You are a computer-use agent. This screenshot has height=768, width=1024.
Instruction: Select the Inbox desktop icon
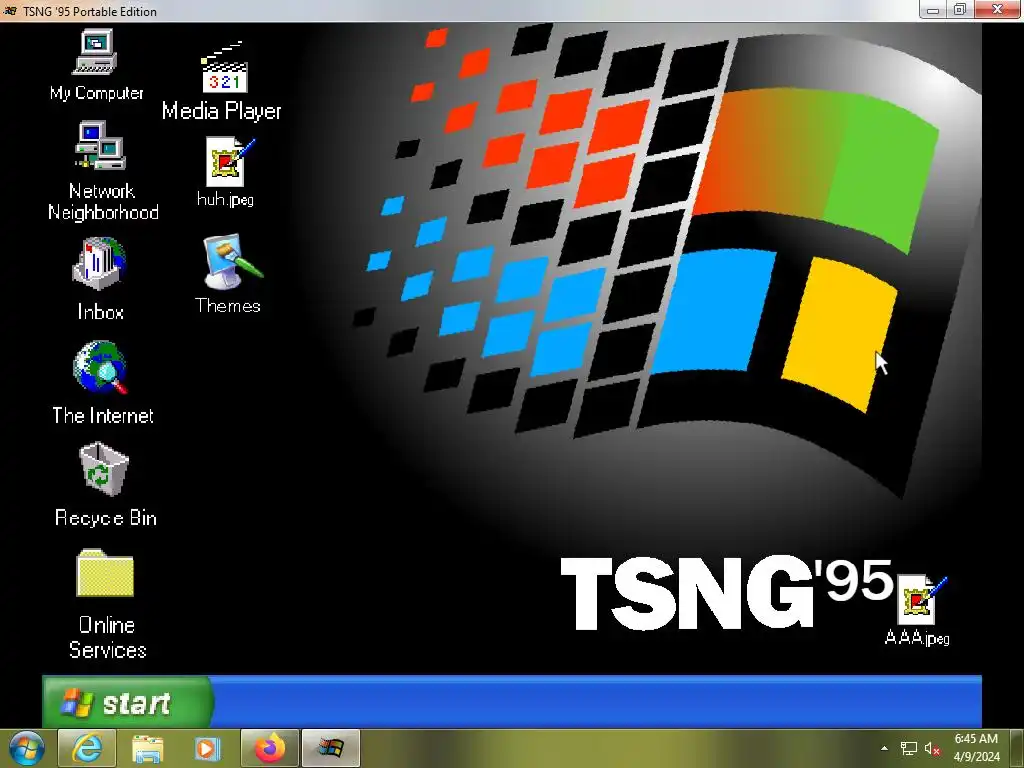(x=100, y=280)
